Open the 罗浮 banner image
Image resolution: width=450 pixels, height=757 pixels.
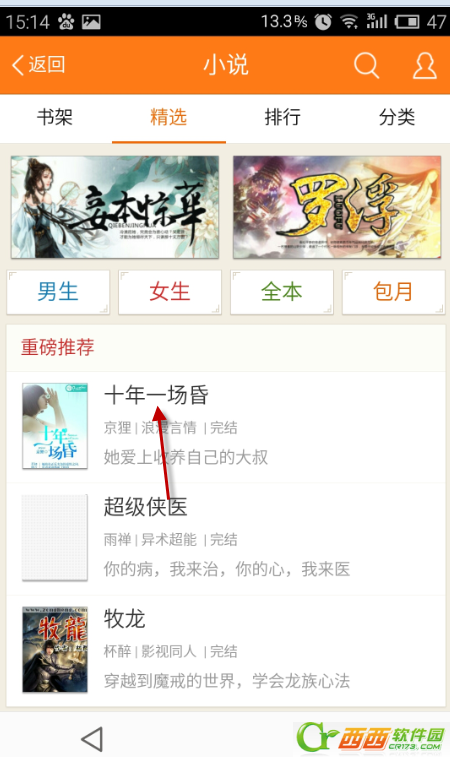(337, 207)
